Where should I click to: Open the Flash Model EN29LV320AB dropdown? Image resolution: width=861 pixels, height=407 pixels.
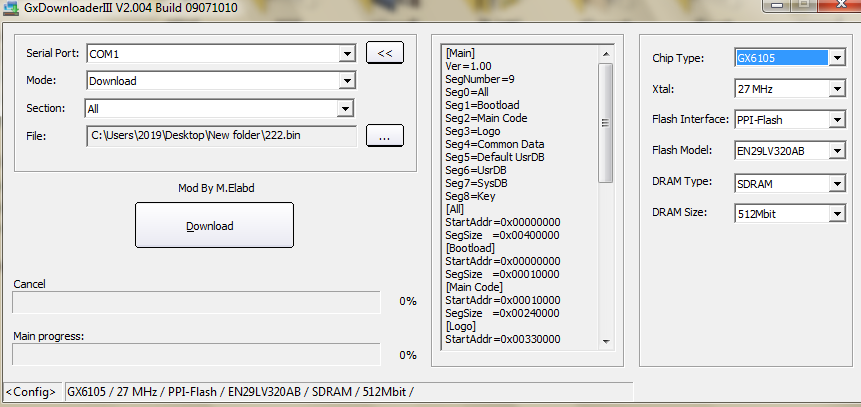pos(837,150)
